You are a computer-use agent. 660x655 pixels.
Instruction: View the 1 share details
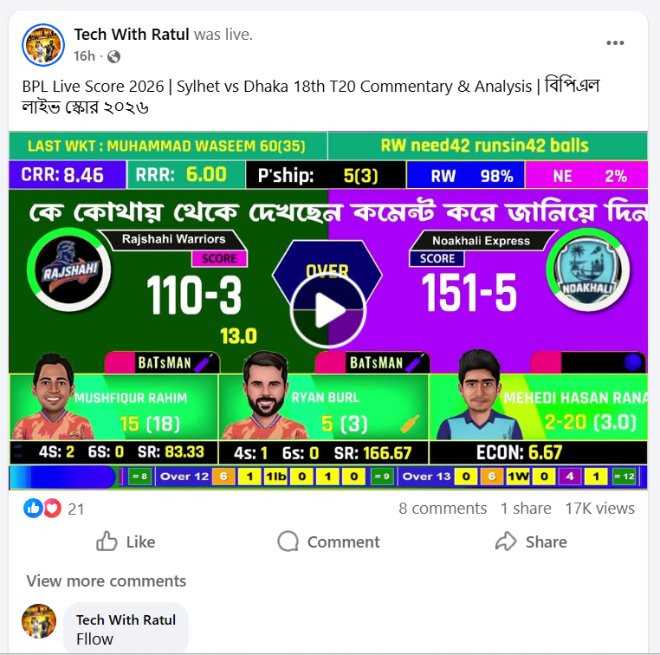(x=526, y=509)
